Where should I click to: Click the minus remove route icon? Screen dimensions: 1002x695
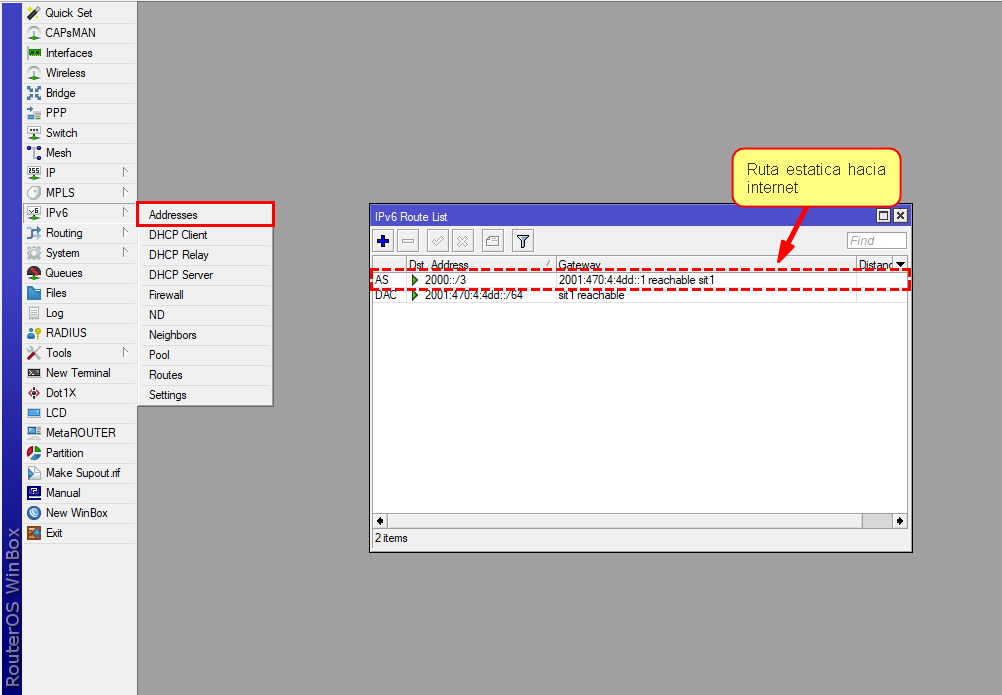pyautogui.click(x=409, y=241)
